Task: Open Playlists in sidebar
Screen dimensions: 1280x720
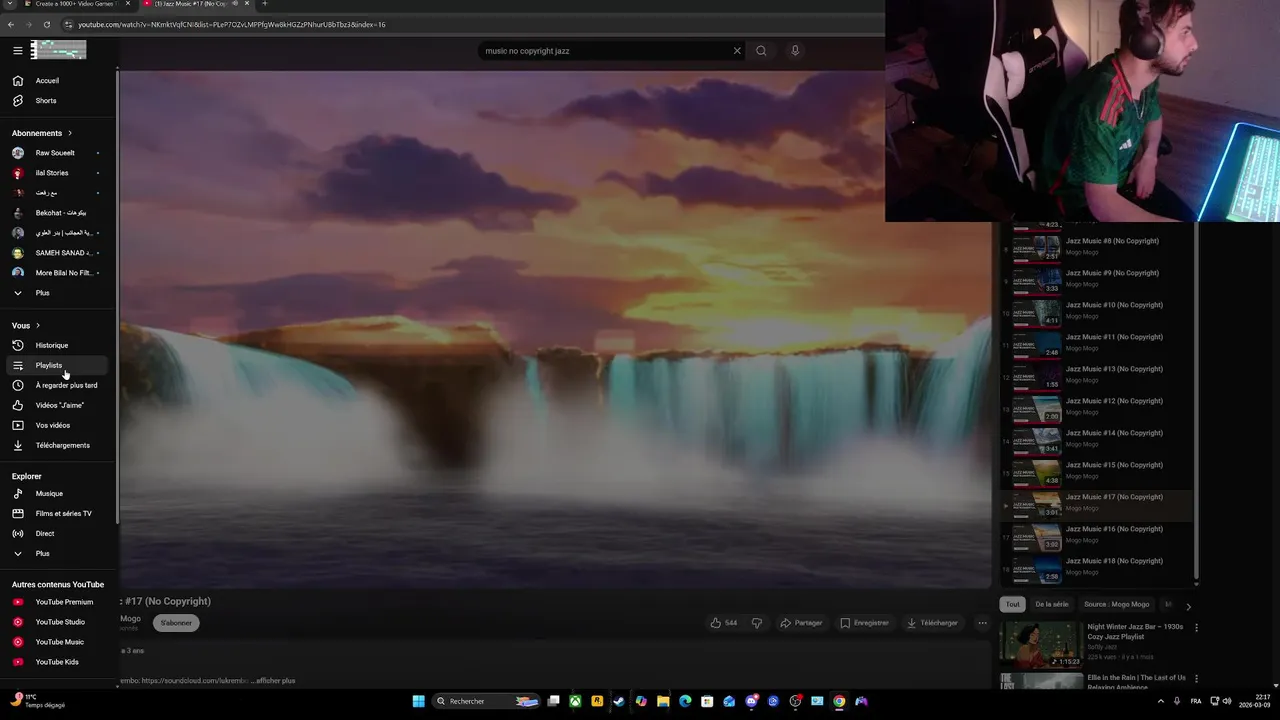Action: pyautogui.click(x=58, y=365)
